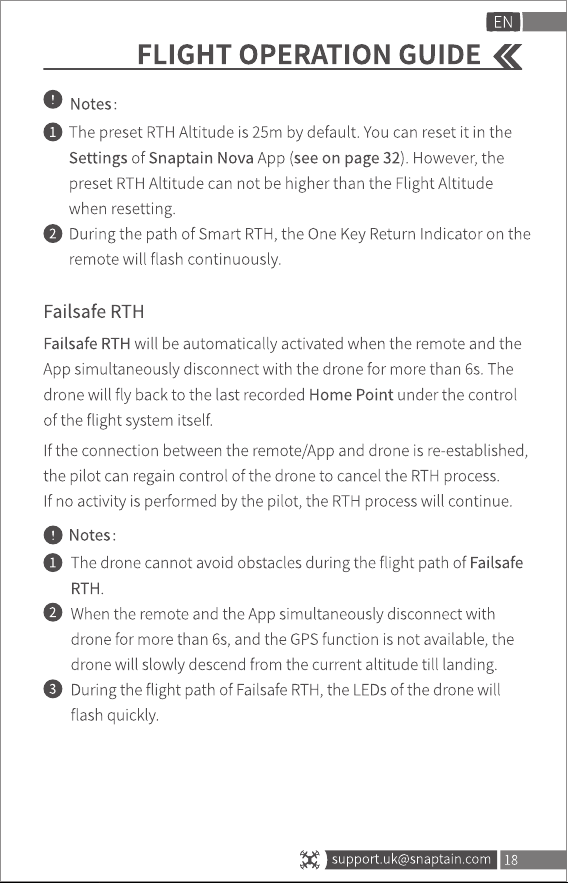Click the bold Failsafe RTH starting the paragraph
Screen dimensions: 568x883
(x=87, y=344)
